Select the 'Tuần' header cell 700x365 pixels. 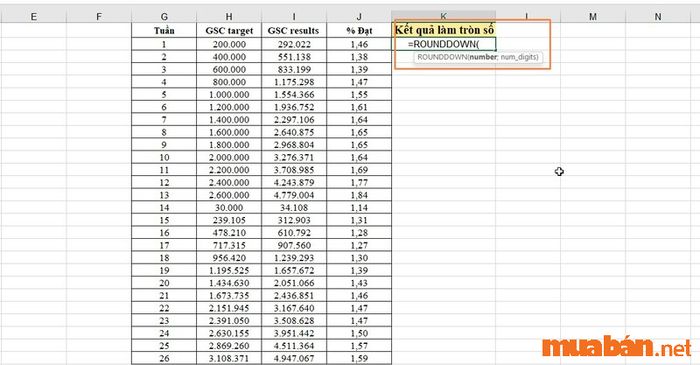pos(164,31)
